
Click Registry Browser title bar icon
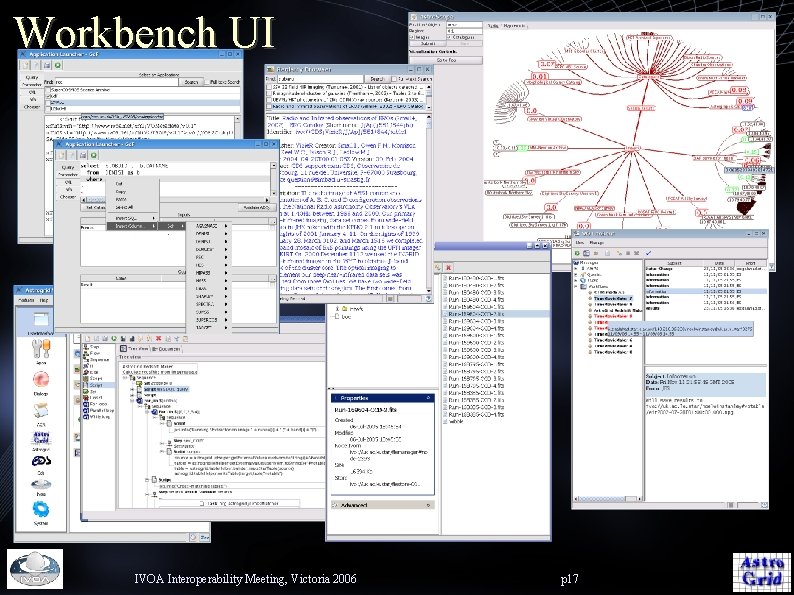271,69
